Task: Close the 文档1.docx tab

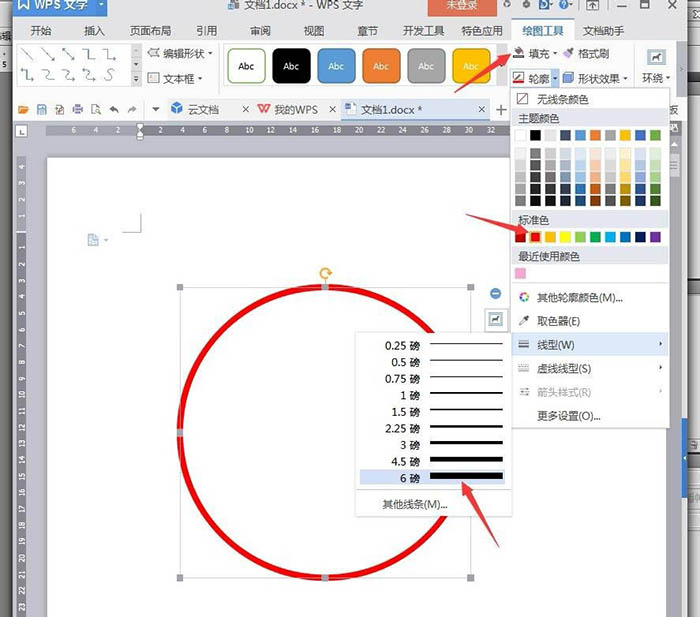Action: tap(482, 109)
